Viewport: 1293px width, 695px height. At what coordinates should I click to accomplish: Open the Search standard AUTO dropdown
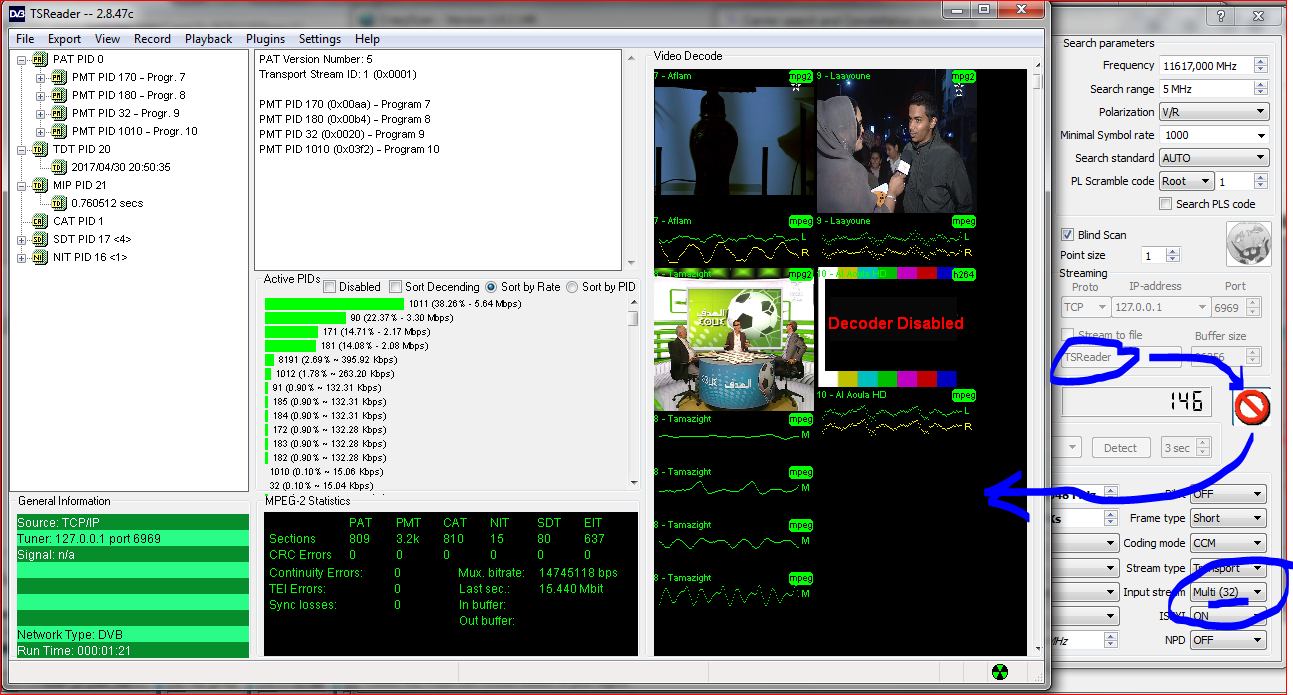pyautogui.click(x=1213, y=158)
